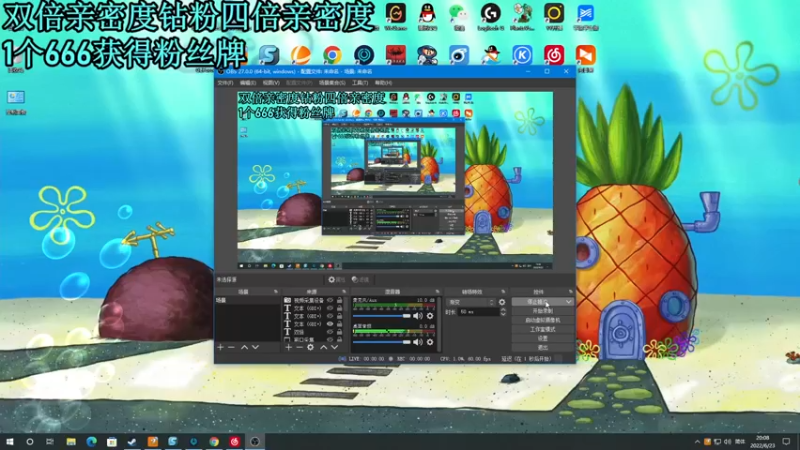The image size is (800, 450).
Task: Open the Google Chrome desktop shortcut
Action: (x=332, y=55)
